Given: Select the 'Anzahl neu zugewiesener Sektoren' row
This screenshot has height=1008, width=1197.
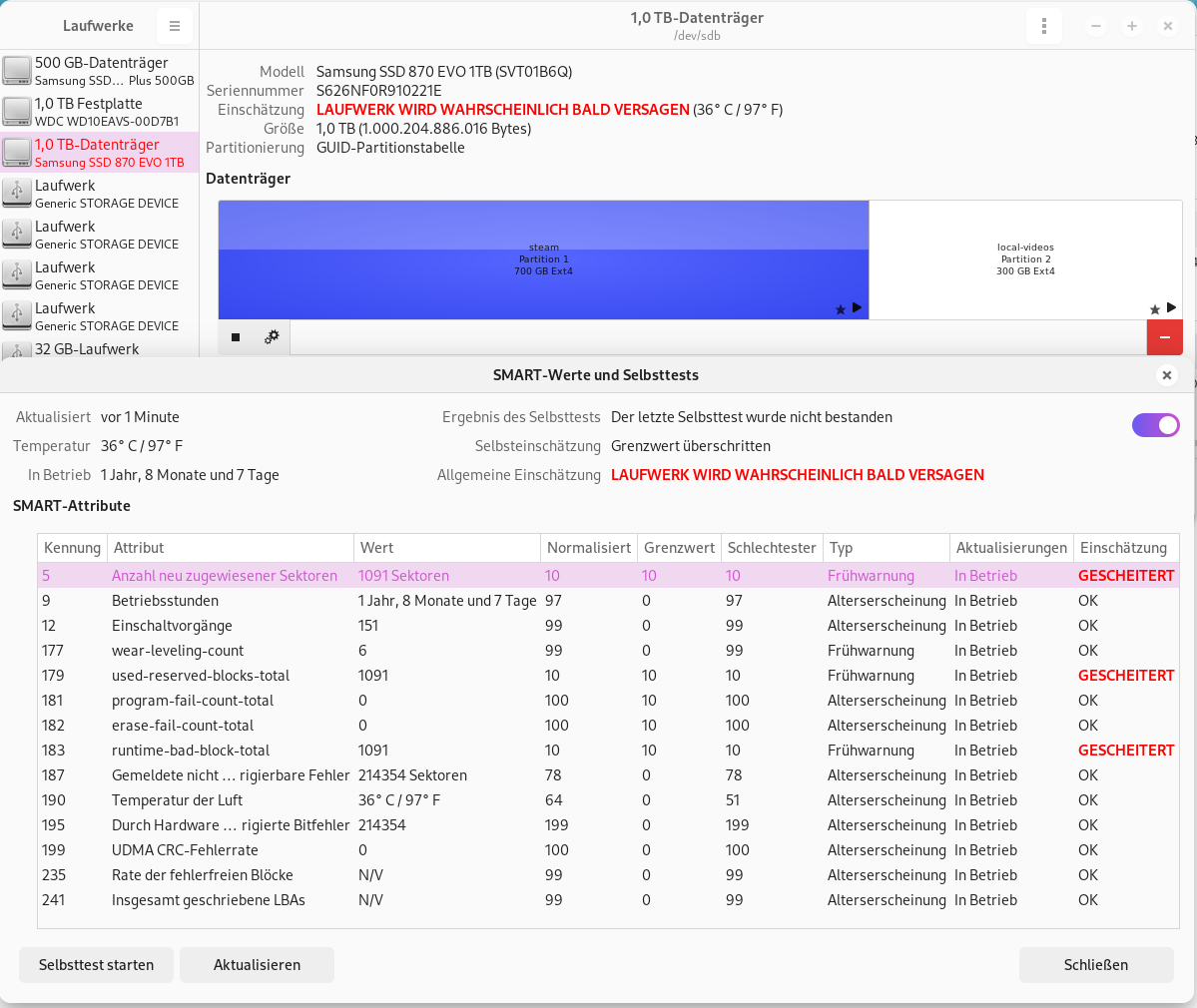Looking at the screenshot, I should click(608, 575).
